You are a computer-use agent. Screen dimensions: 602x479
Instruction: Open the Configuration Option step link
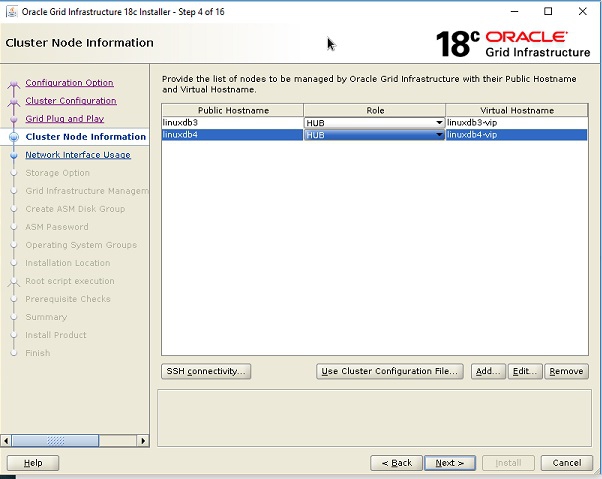(69, 83)
